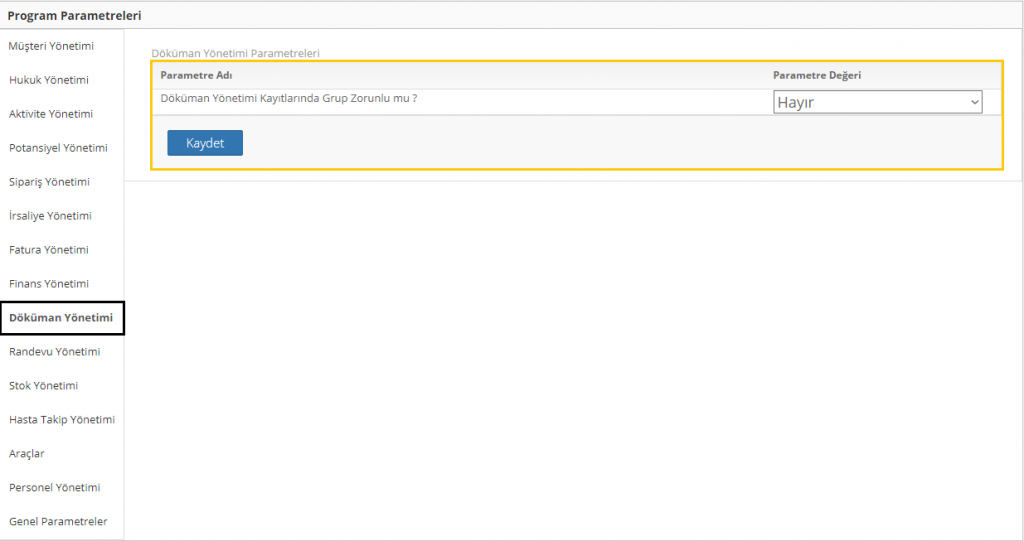Click the Grup Zorunlu mu parameter row text
Screen dimensions: 1024x541
click(288, 98)
